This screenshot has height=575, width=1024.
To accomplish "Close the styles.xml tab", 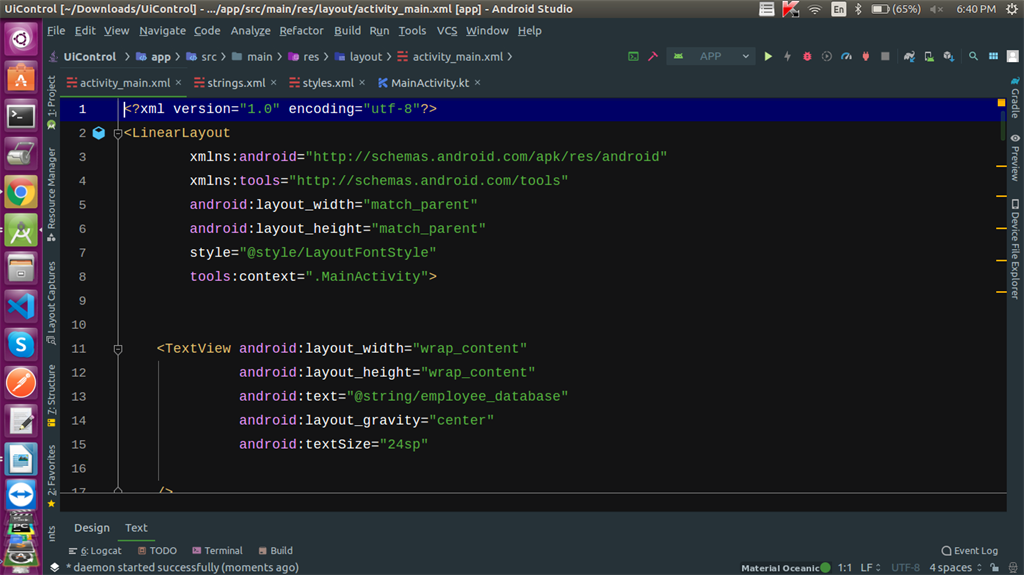I will point(362,82).
